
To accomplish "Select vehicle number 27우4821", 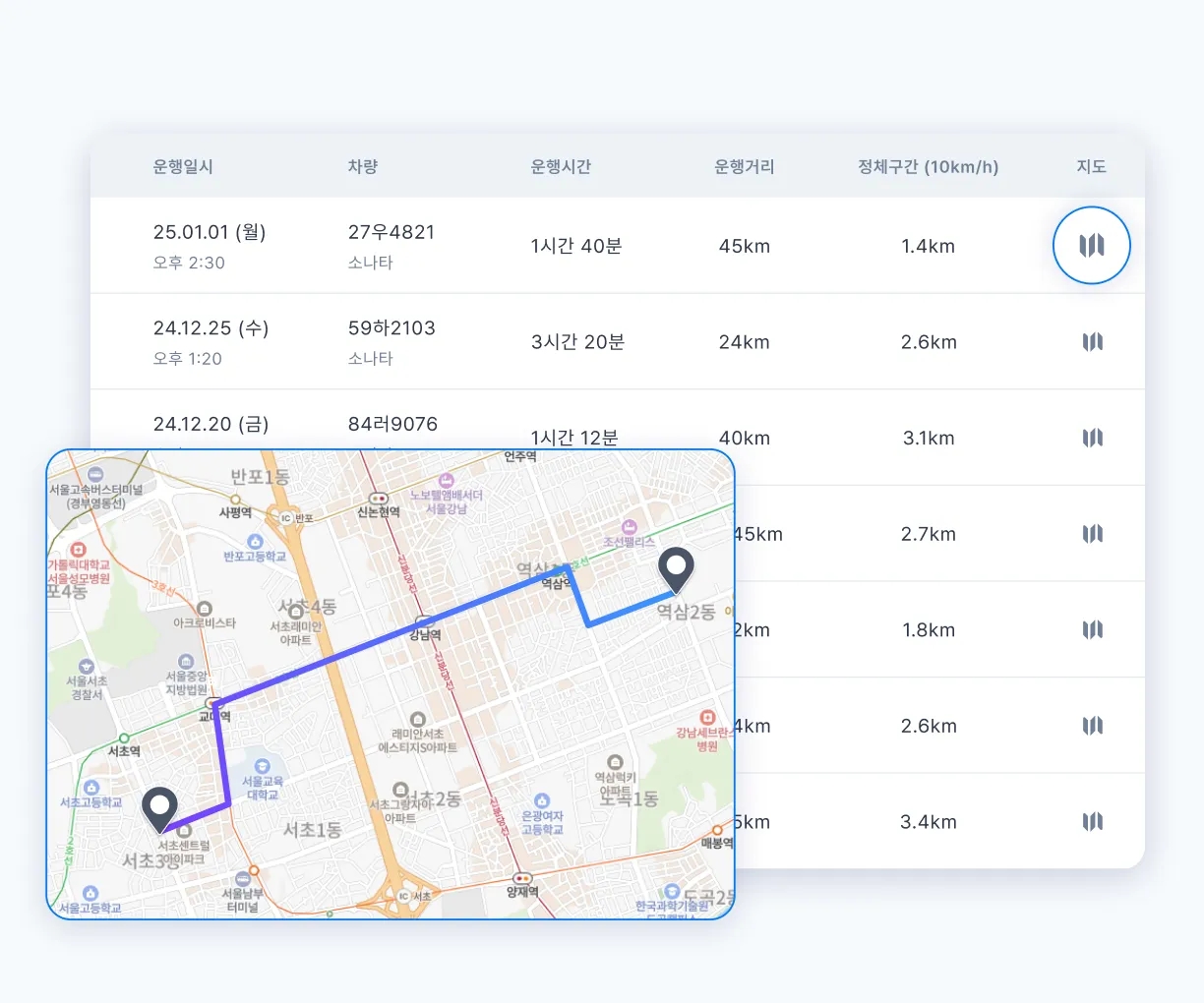I will click(391, 232).
